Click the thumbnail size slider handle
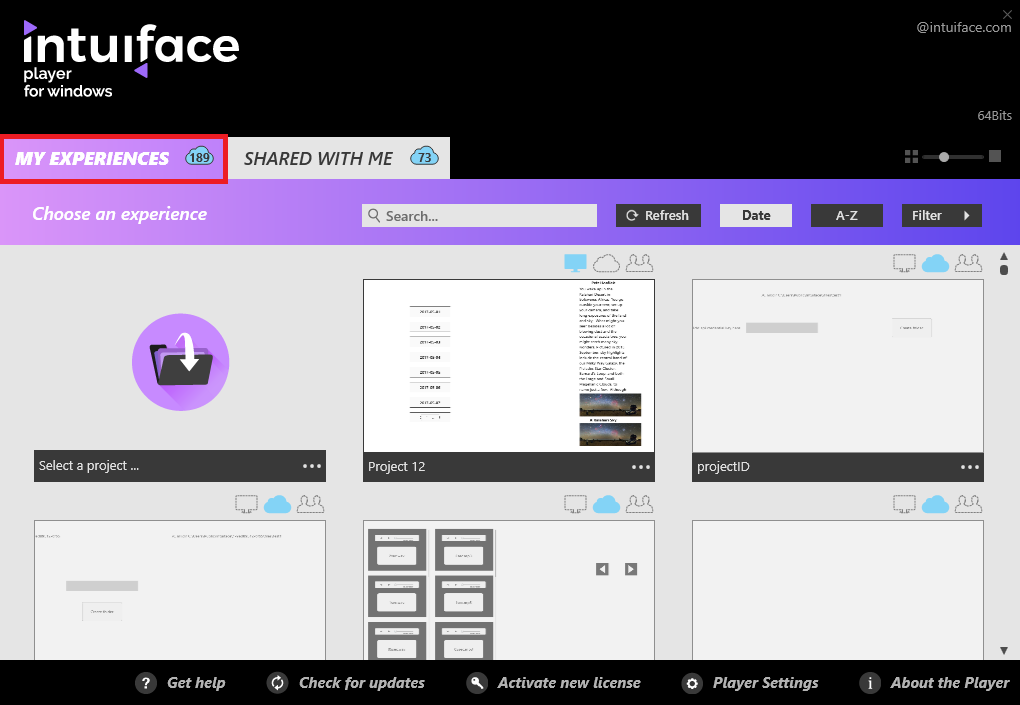Viewport: 1020px width, 705px height. click(944, 157)
